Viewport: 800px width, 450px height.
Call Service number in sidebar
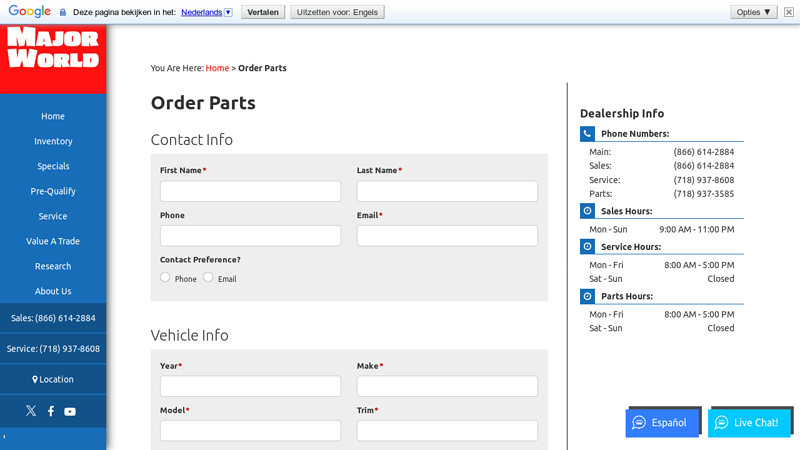point(53,348)
